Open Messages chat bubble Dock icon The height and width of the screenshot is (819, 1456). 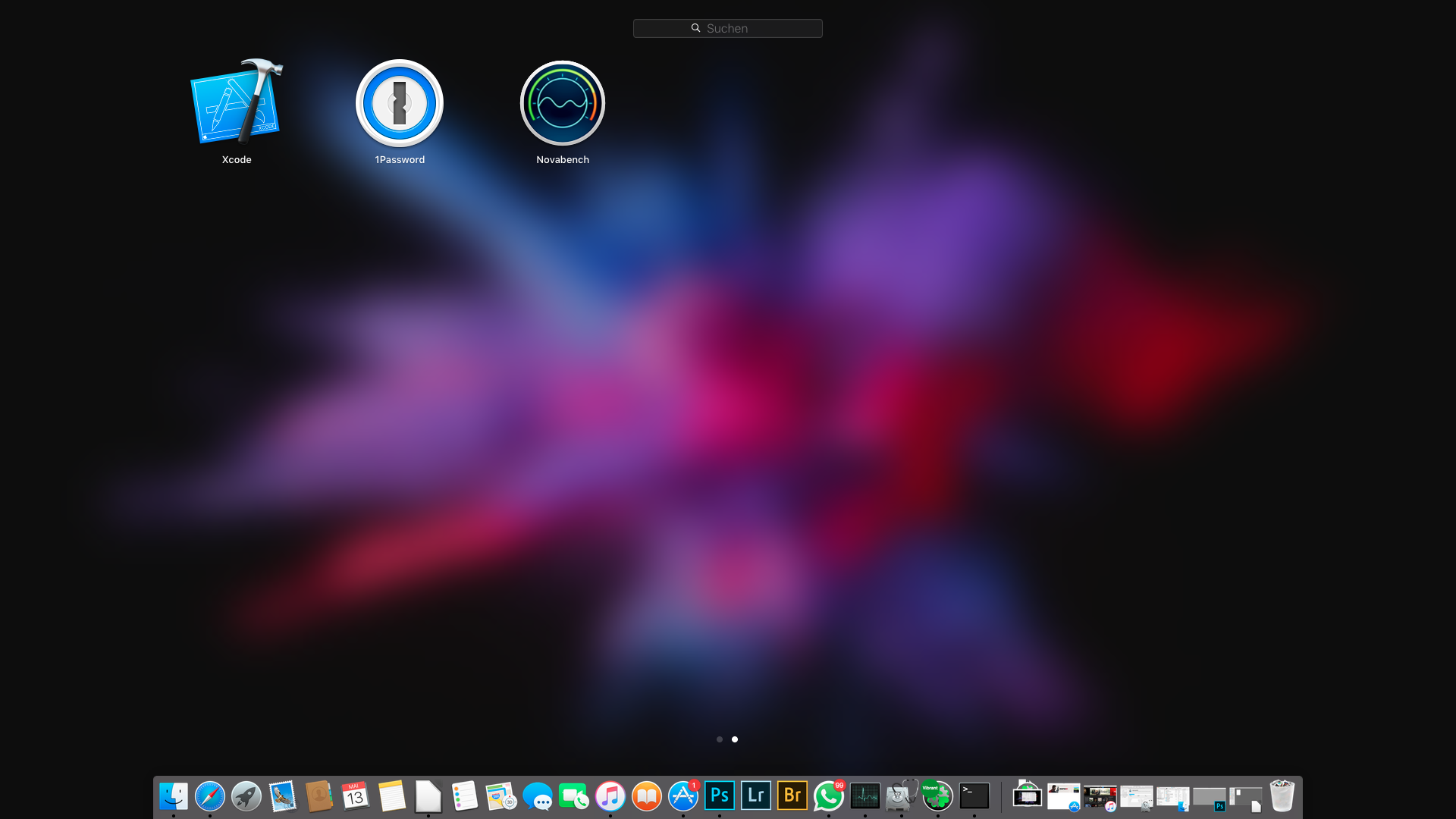(538, 797)
